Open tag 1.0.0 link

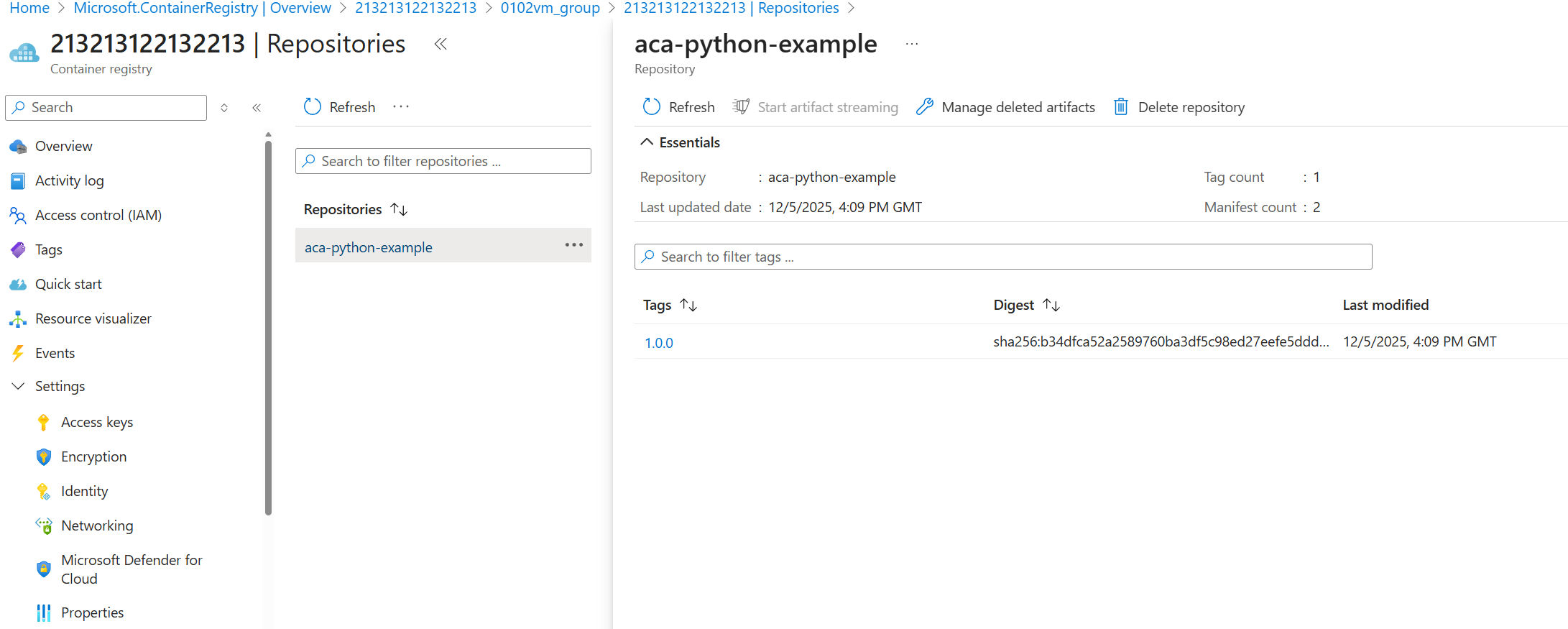(658, 343)
